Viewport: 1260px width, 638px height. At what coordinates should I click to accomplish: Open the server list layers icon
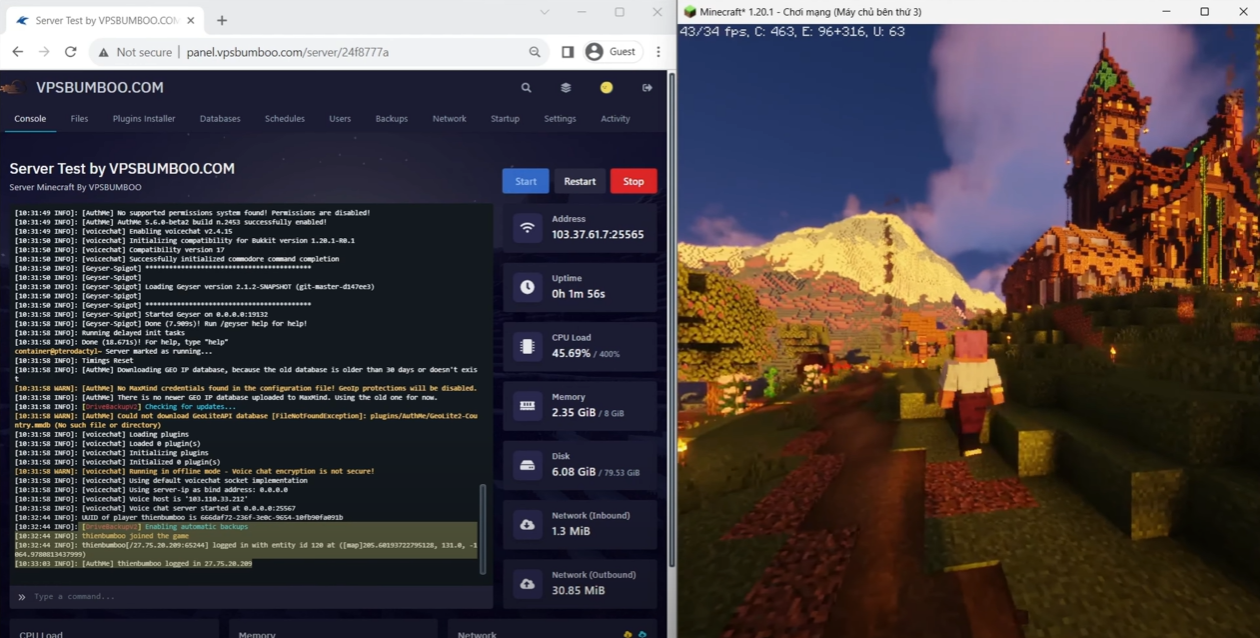566,88
